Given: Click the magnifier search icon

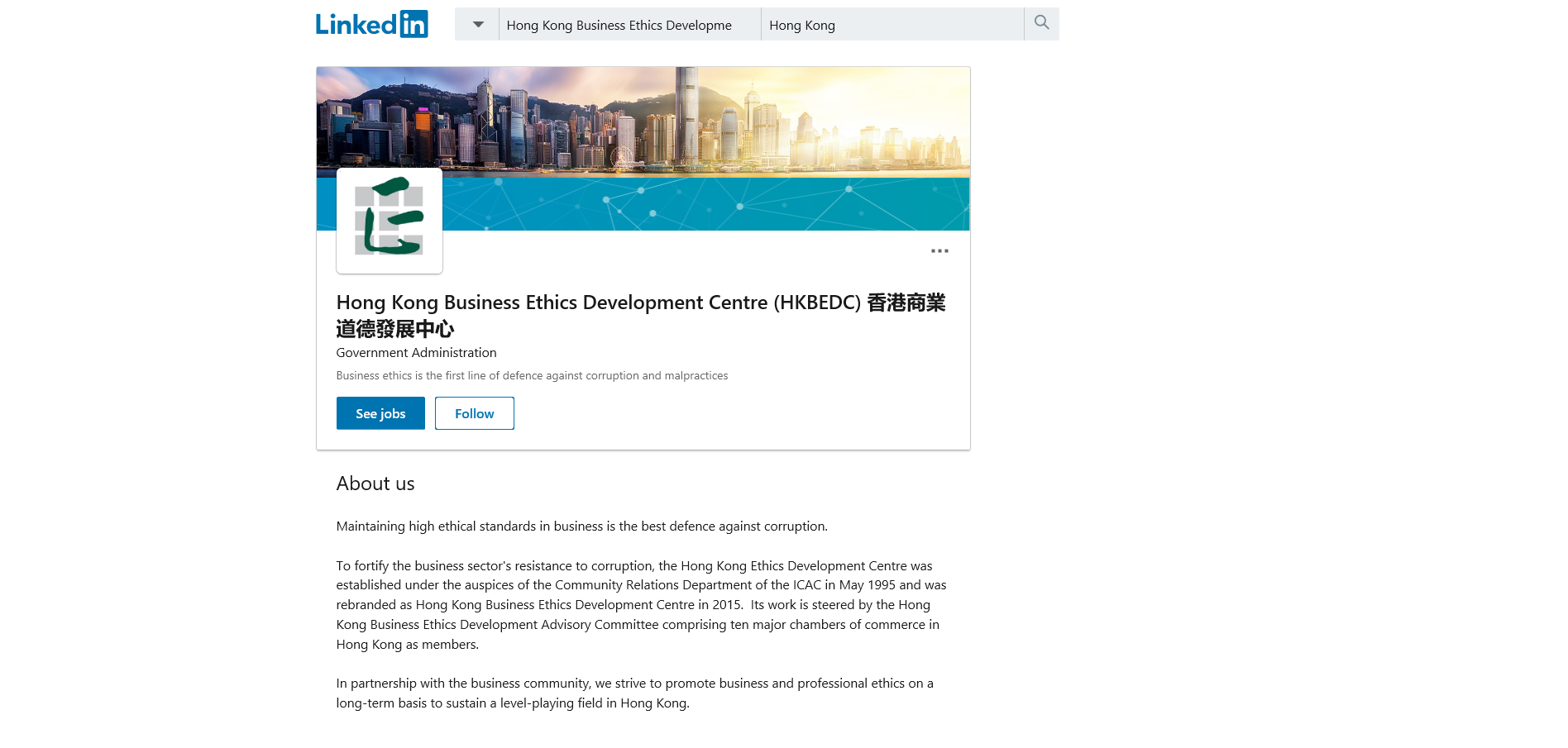Looking at the screenshot, I should (x=1042, y=23).
